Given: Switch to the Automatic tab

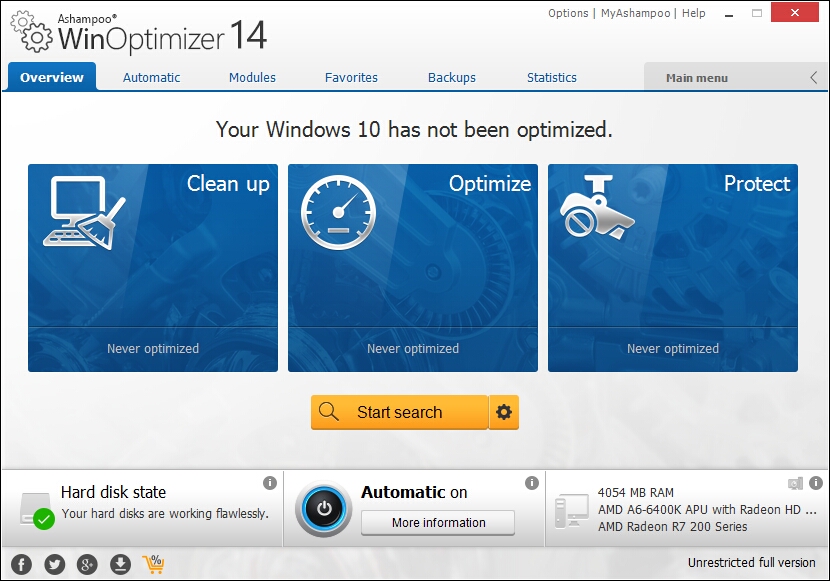Looking at the screenshot, I should (151, 78).
